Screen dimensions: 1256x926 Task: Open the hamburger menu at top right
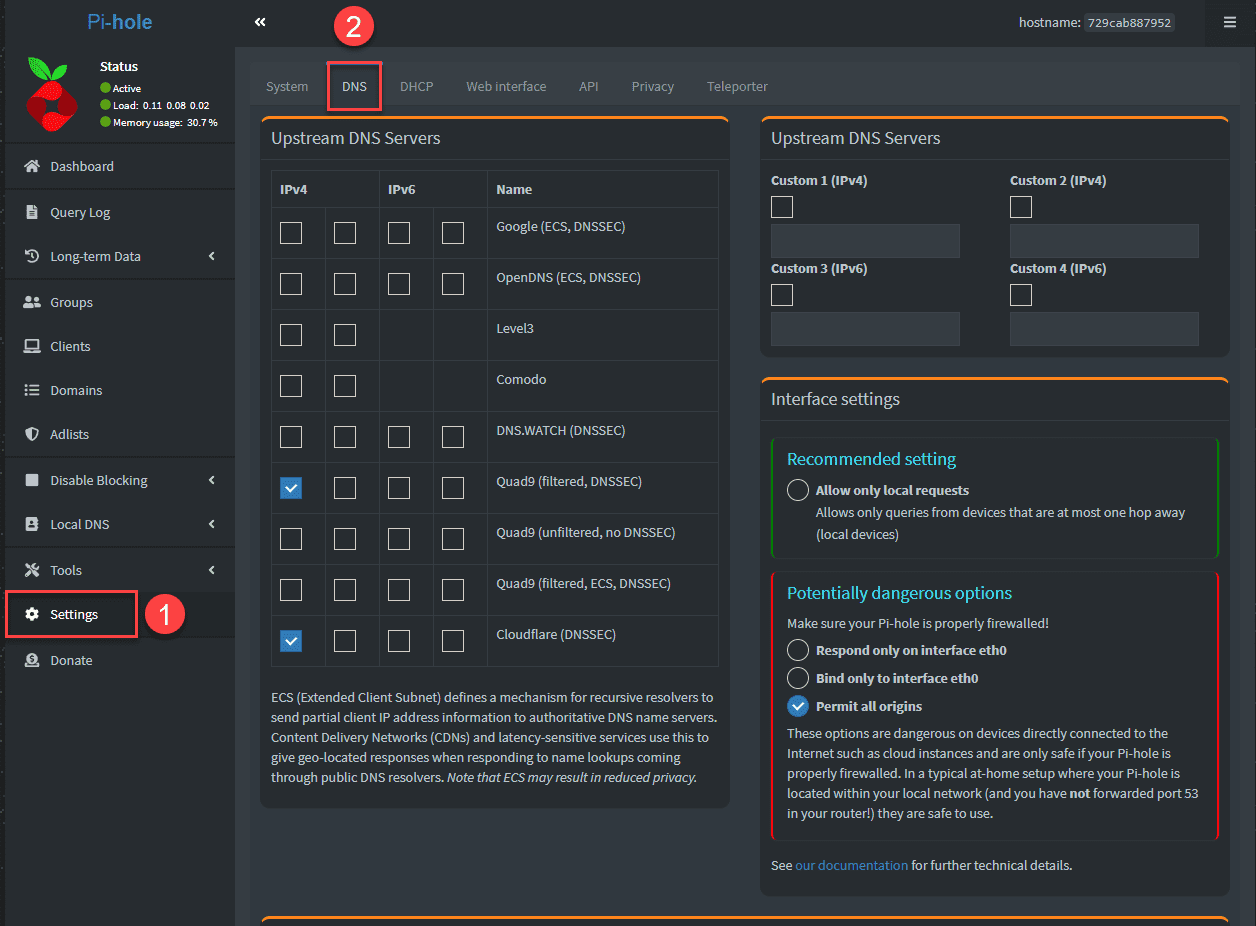pyautogui.click(x=1229, y=22)
